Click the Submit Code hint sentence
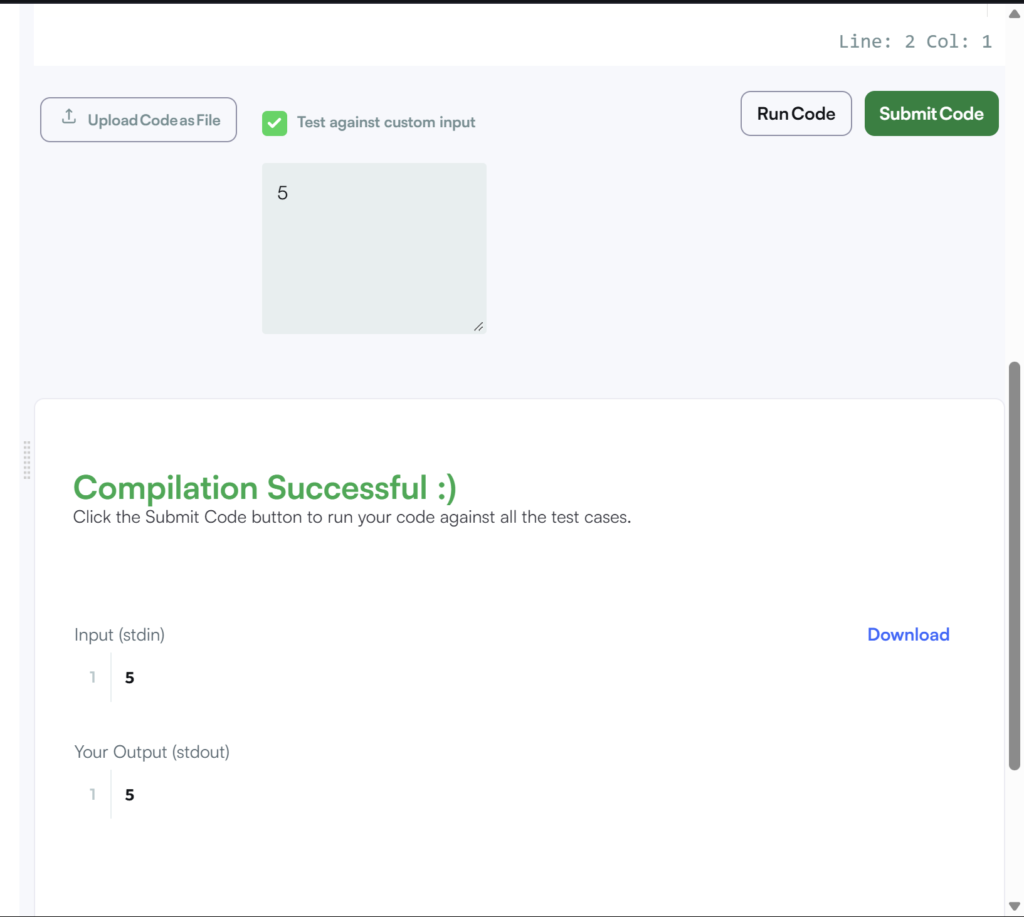1024x917 pixels. pyautogui.click(x=352, y=518)
